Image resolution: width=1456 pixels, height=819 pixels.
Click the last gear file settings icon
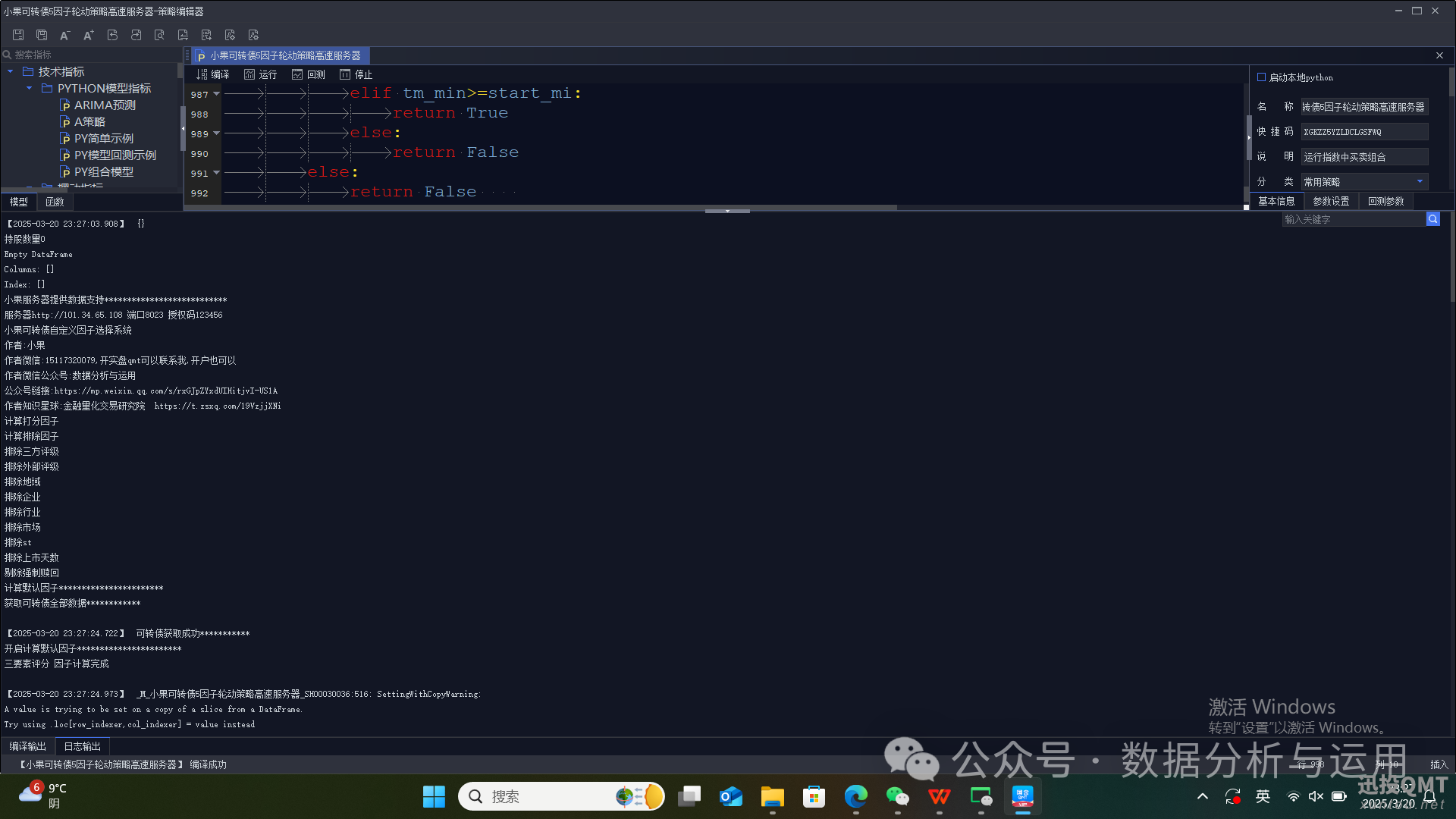coord(253,35)
